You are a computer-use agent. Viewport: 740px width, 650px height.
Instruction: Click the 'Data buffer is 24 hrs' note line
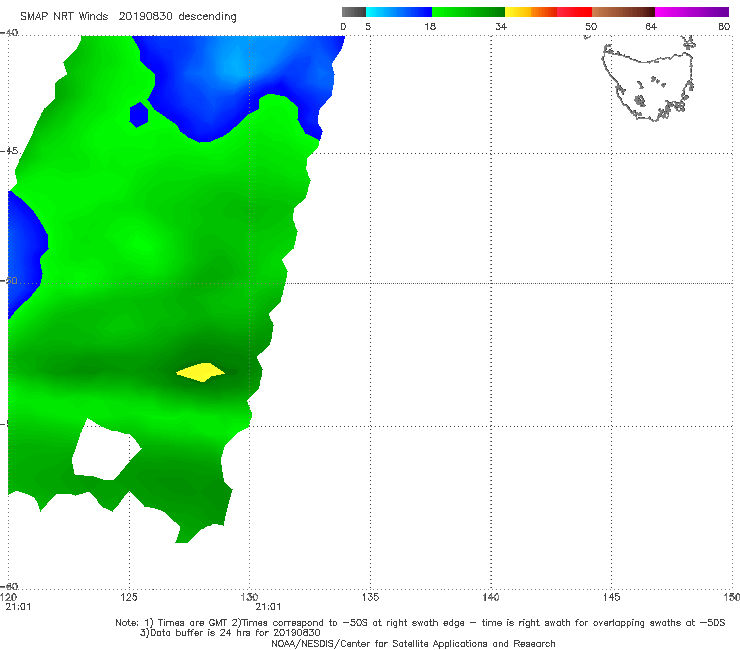pos(230,633)
